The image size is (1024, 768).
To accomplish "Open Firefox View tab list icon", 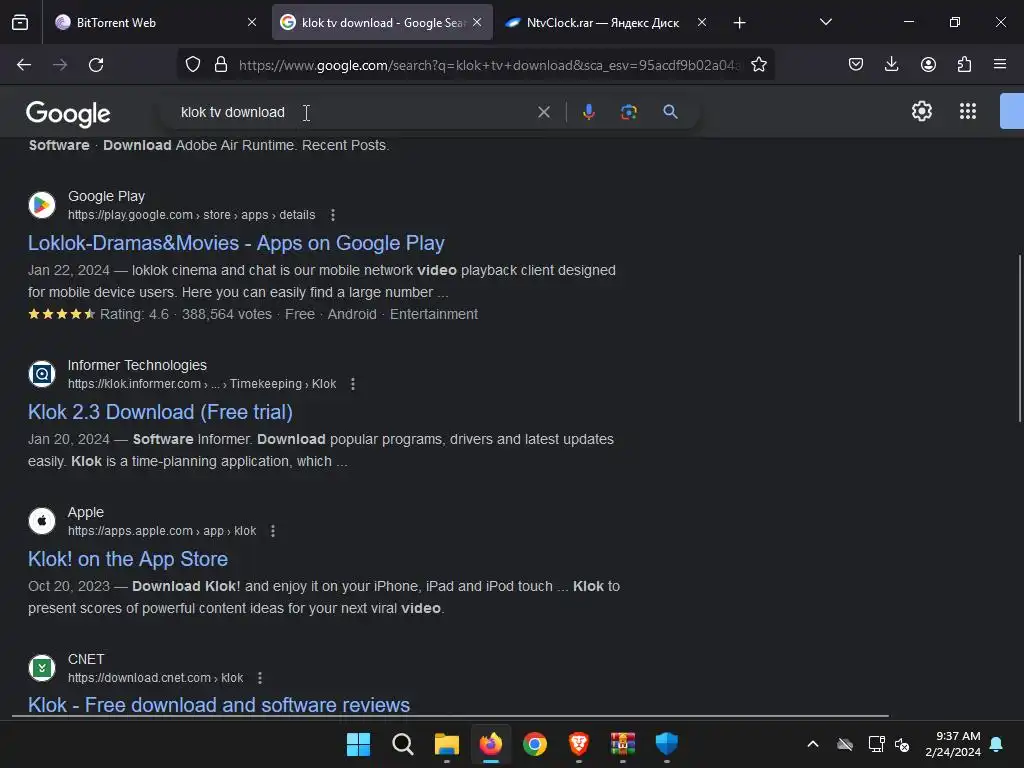I will click(20, 22).
